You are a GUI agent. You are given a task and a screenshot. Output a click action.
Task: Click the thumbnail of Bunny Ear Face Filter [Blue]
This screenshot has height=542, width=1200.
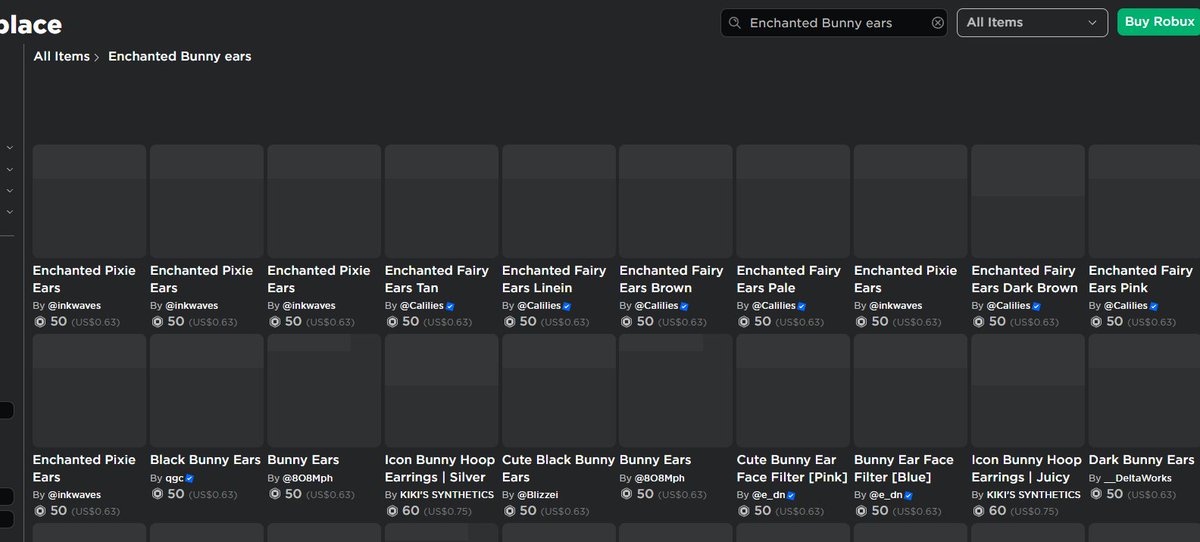click(911, 391)
